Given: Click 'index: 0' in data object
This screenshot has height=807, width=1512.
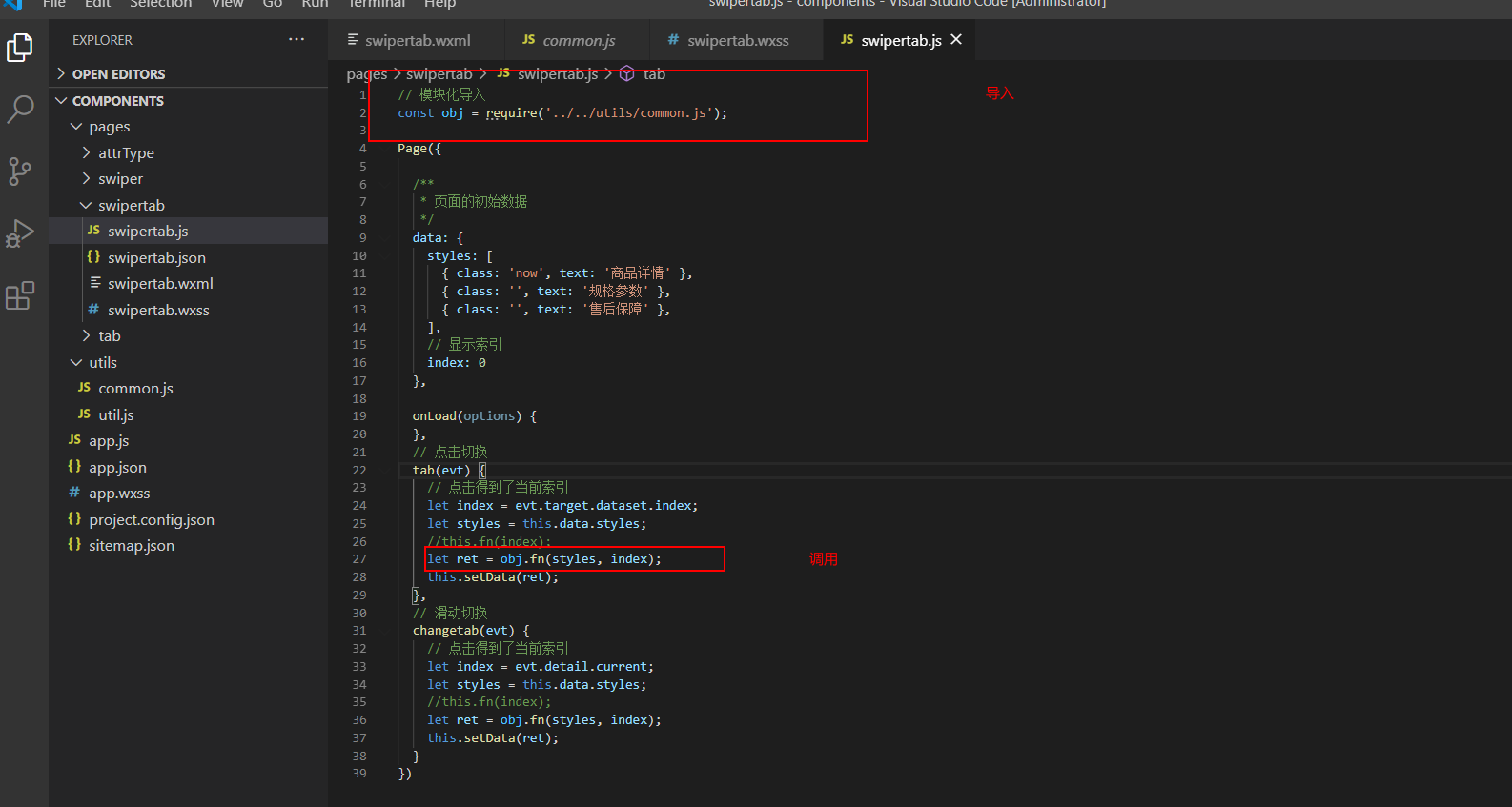Looking at the screenshot, I should [457, 362].
